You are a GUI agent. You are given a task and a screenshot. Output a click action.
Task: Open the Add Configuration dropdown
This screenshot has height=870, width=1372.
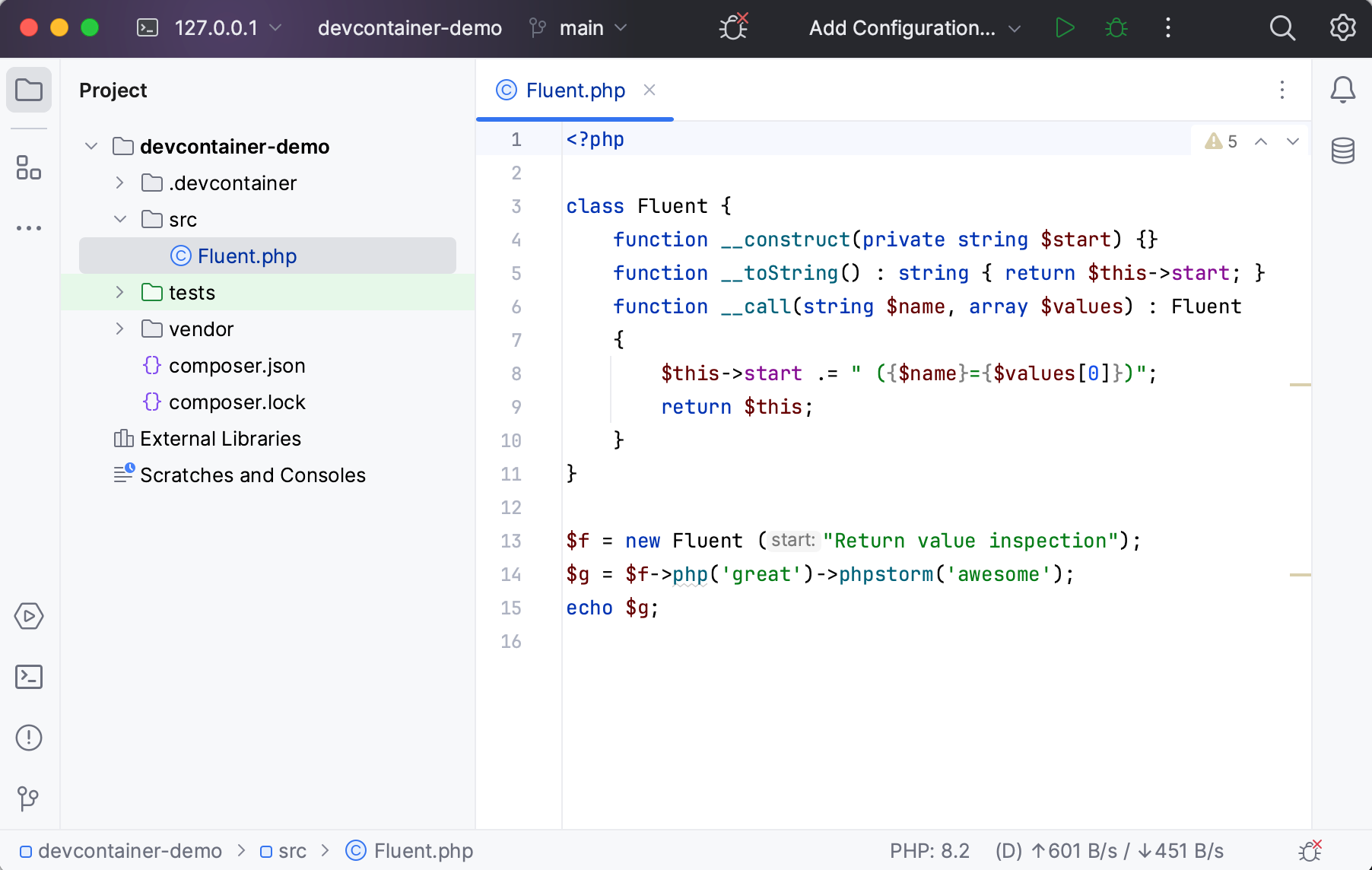[x=911, y=28]
